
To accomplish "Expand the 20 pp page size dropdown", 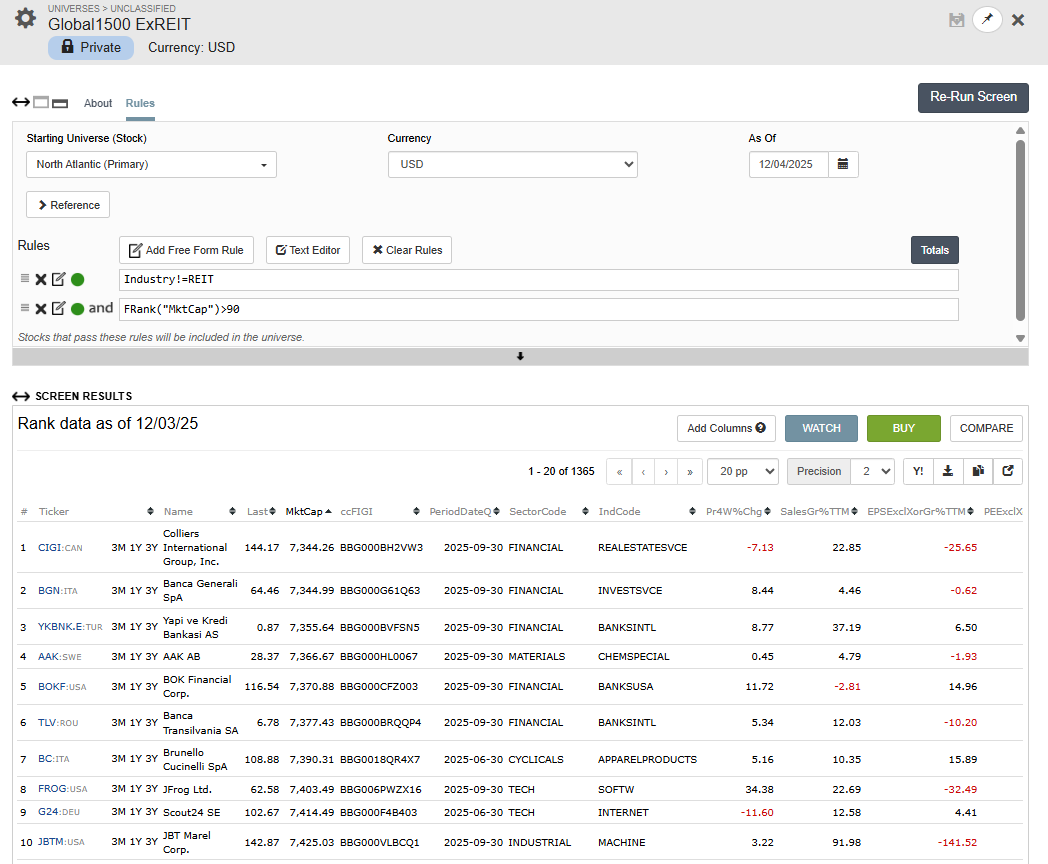I will tap(742, 471).
